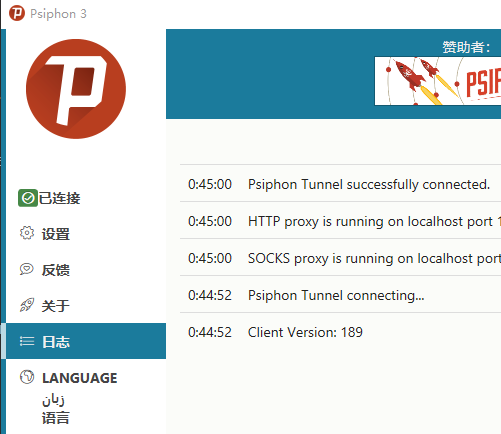Viewport: 501px width, 434px height.
Task: Select the HTTP proxy running log entry
Action: pyautogui.click(x=340, y=221)
